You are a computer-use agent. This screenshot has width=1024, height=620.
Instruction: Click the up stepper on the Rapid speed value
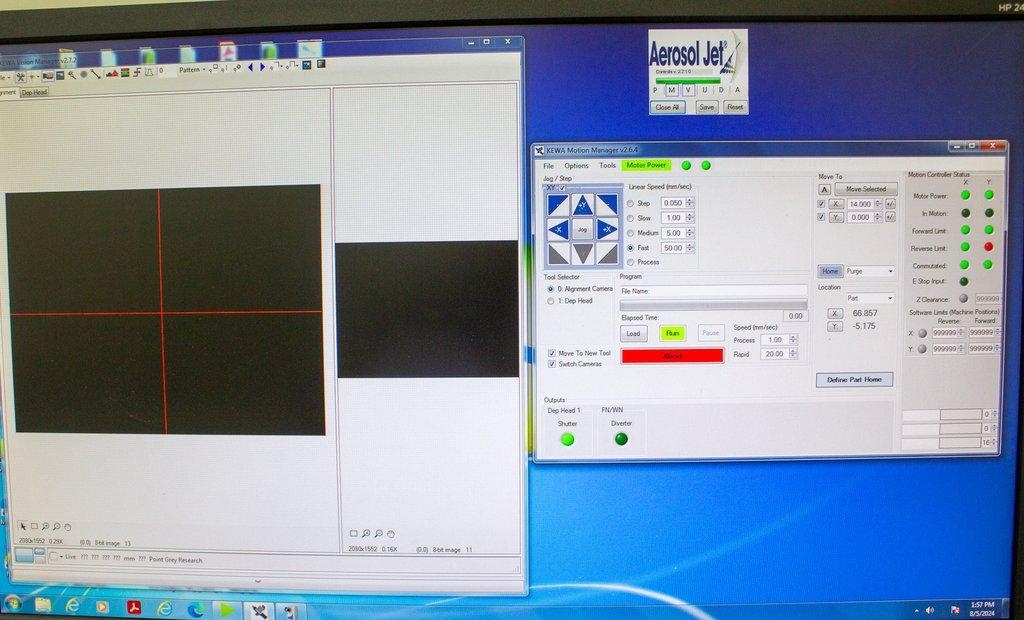tap(792, 350)
